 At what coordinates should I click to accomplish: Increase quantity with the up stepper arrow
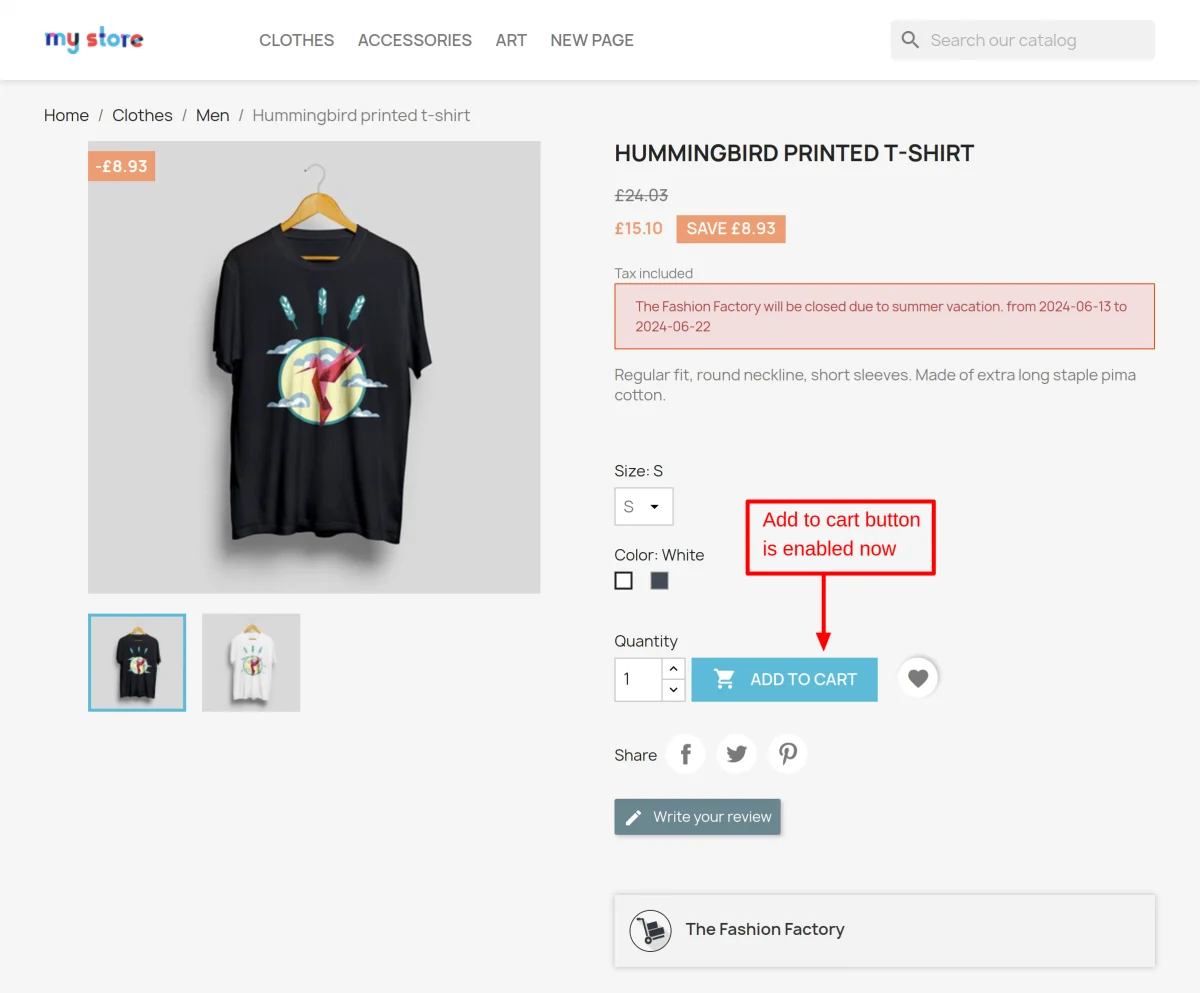[x=673, y=669]
